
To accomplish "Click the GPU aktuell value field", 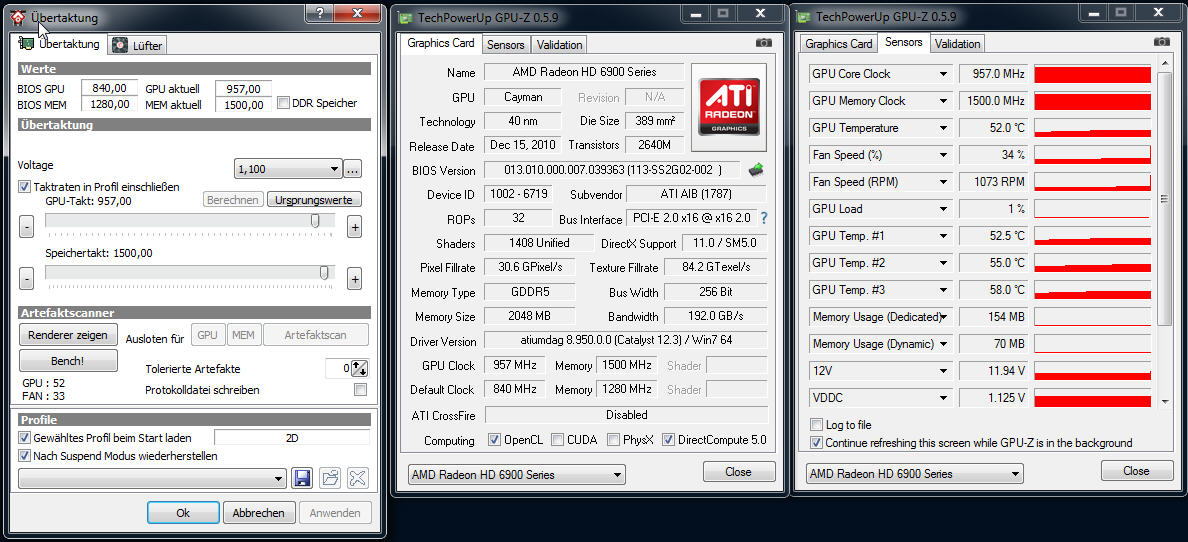I will [x=243, y=89].
